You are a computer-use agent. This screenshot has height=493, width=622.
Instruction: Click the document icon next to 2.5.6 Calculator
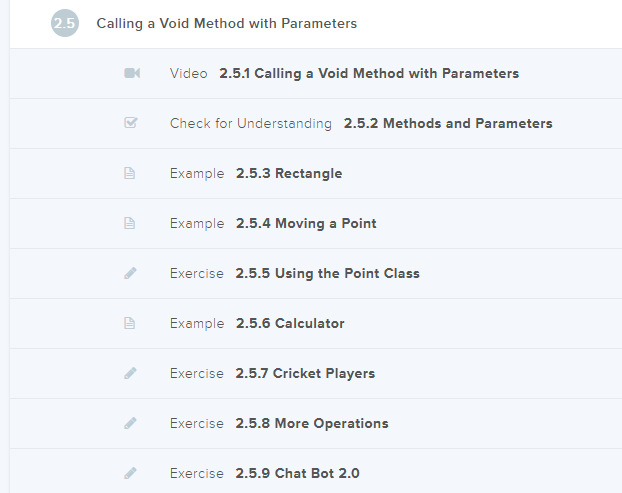click(x=130, y=323)
